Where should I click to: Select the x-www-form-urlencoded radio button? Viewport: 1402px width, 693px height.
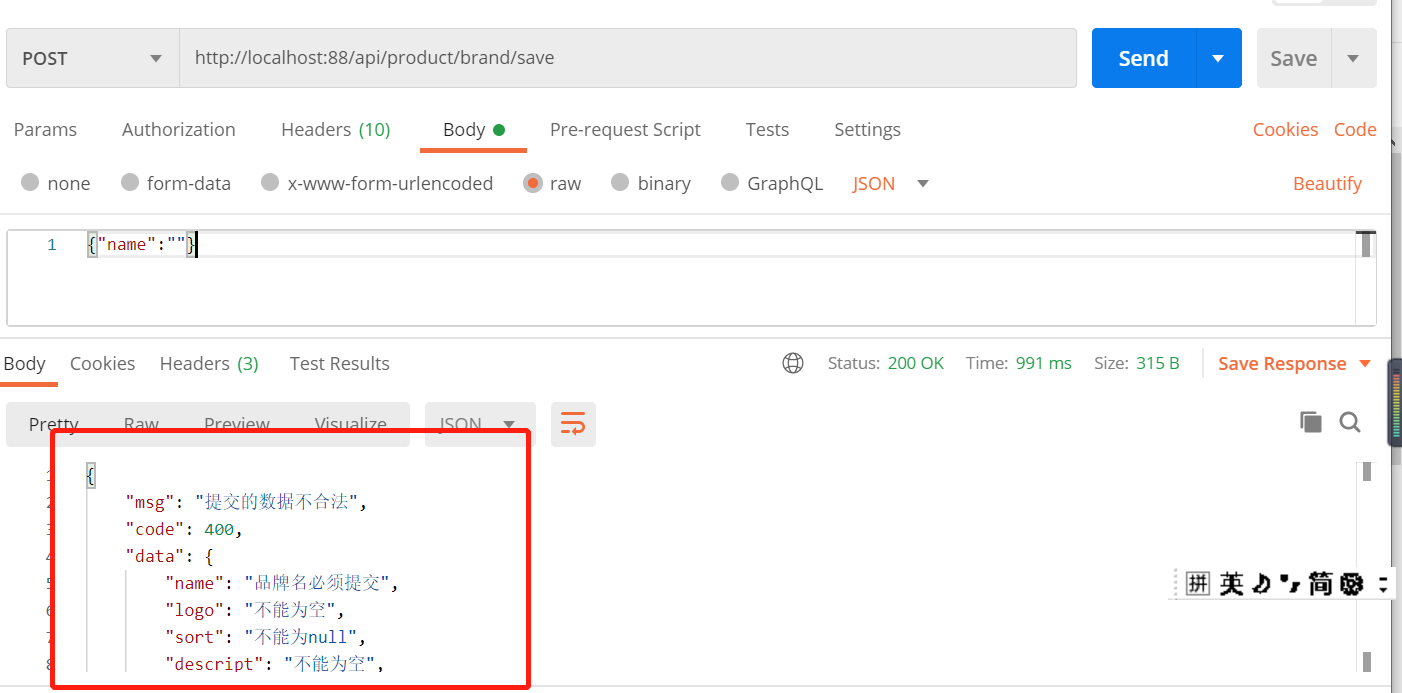269,182
